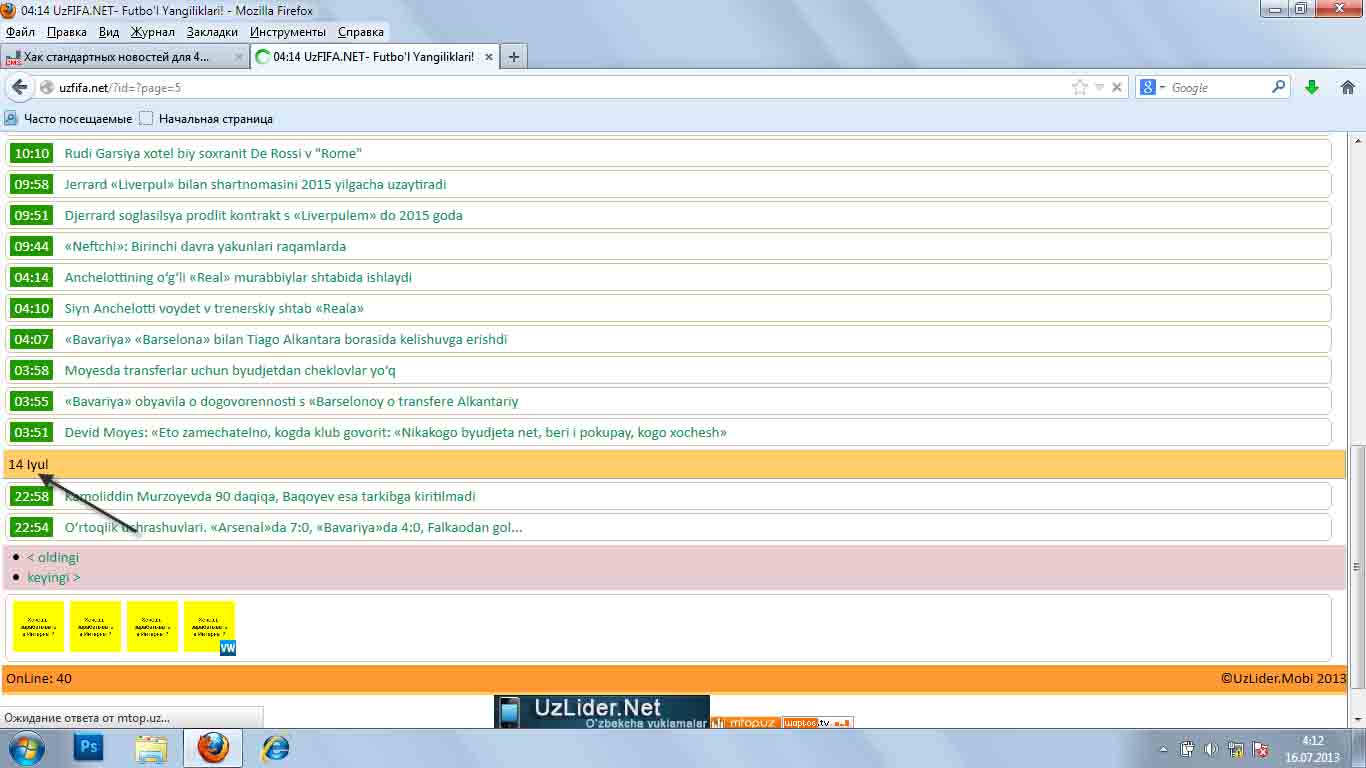Open the < oldingi pagination link
Image resolution: width=1366 pixels, height=768 pixels.
click(53, 557)
